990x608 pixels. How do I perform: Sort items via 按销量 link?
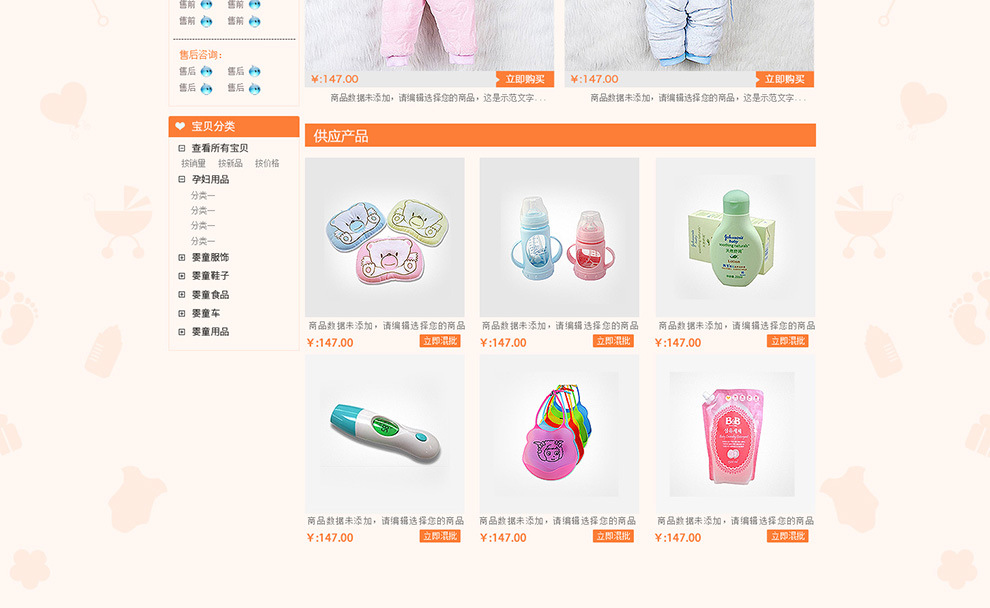pyautogui.click(x=193, y=164)
